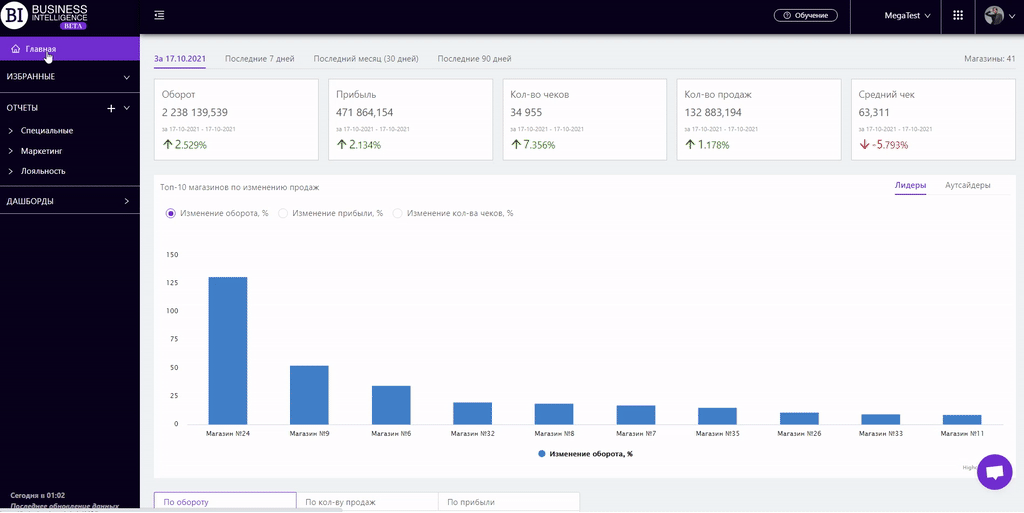Select the Изменение оборота, % radio button
Image resolution: width=1024 pixels, height=513 pixels.
coord(171,213)
